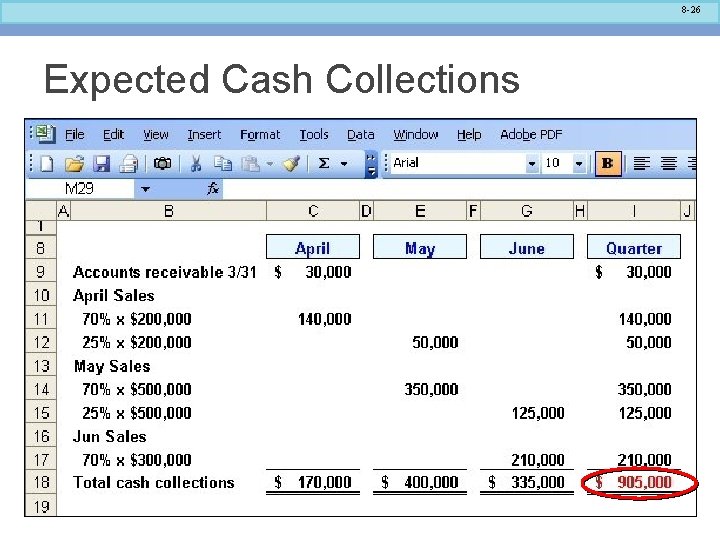Screen dimensions: 720x540
Task: Open the File menu
Action: (74, 135)
